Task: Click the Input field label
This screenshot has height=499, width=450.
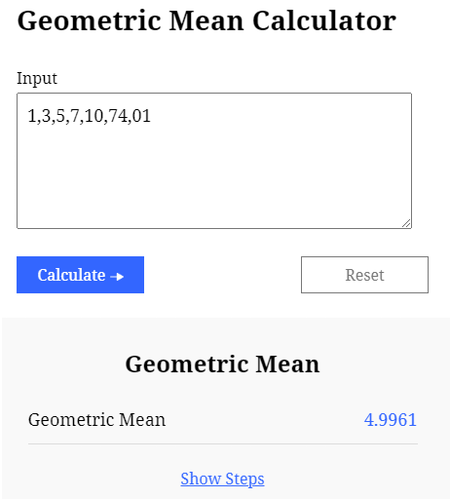Action: [x=37, y=79]
